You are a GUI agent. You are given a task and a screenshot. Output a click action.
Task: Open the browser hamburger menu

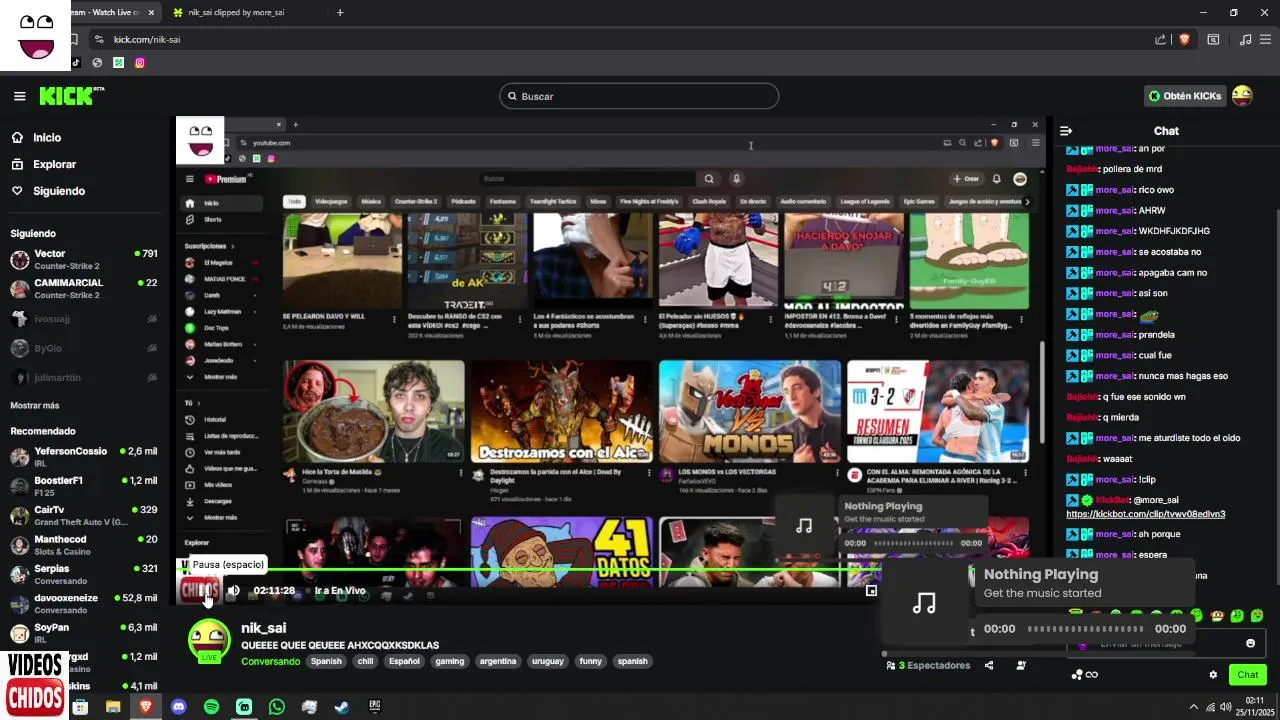tap(1265, 39)
